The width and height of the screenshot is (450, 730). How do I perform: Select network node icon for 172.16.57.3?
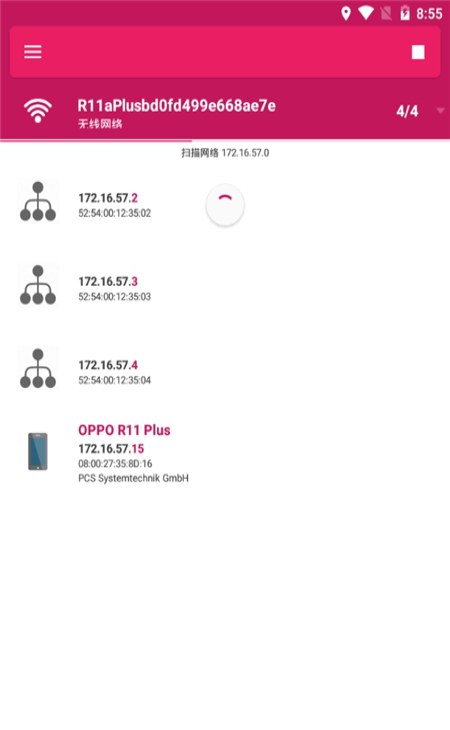click(38, 284)
